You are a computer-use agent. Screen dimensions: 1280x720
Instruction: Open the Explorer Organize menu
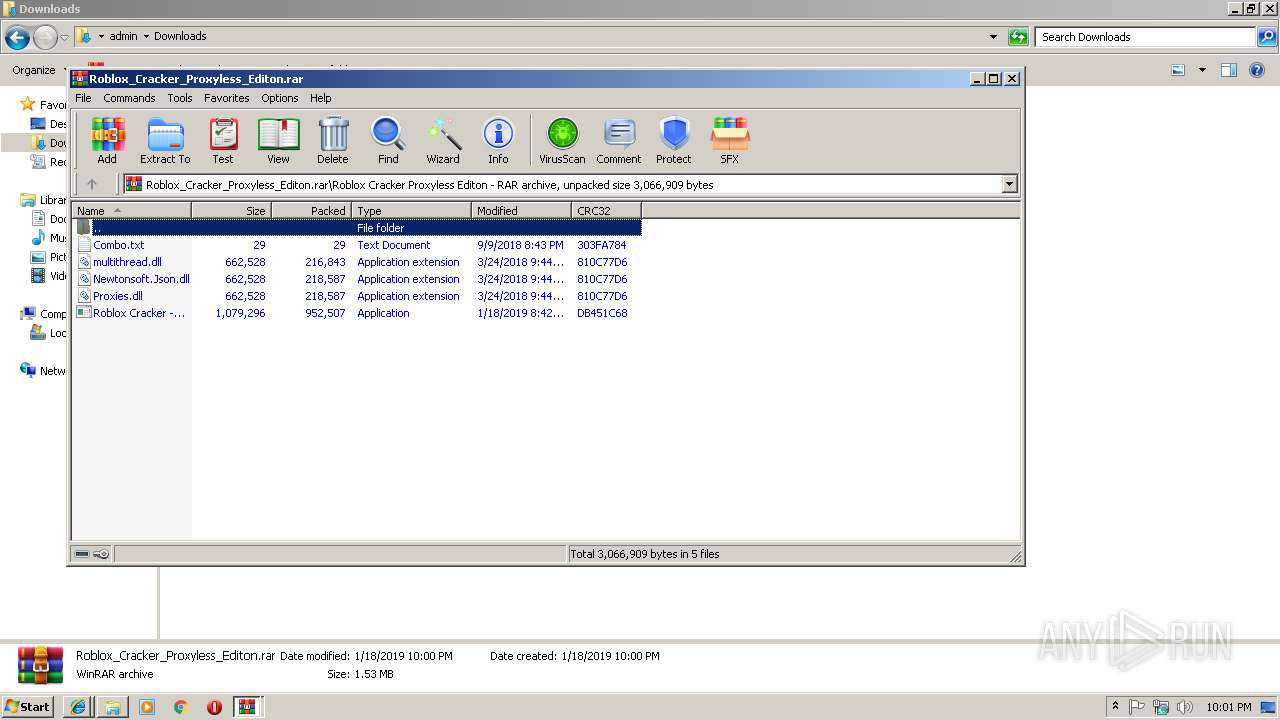point(36,70)
